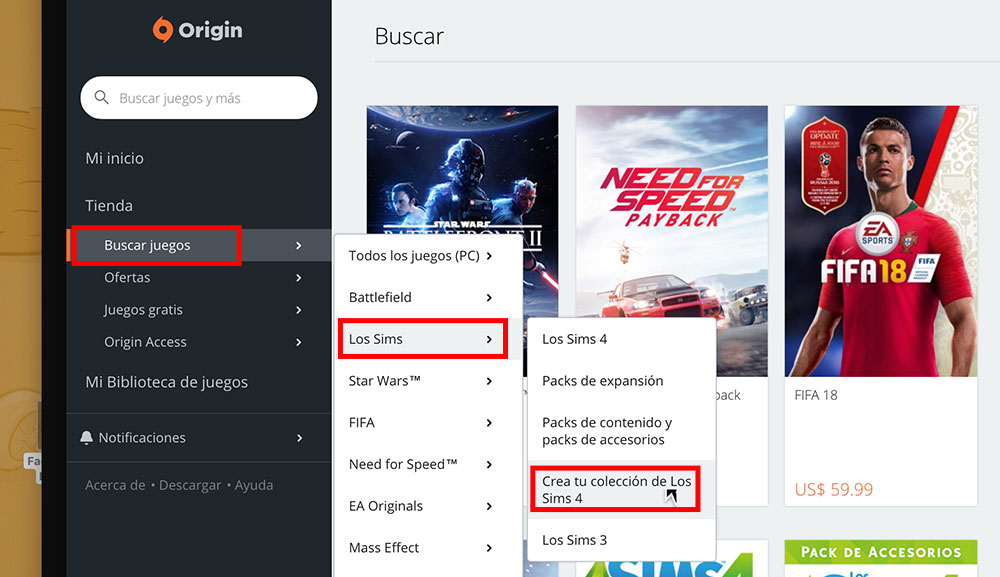Click the Descargar link
Screen dimensions: 1000x577
pyautogui.click(x=190, y=485)
